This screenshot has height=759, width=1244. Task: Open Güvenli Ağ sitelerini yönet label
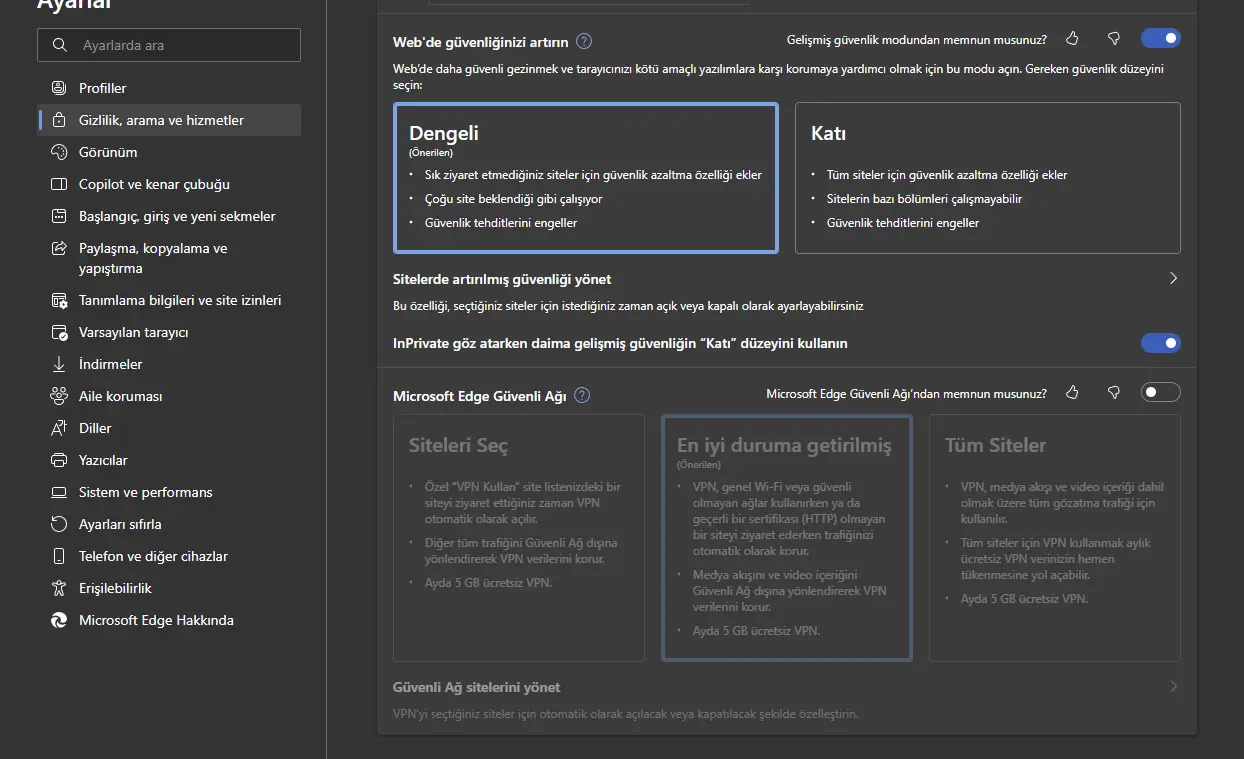click(x=476, y=687)
